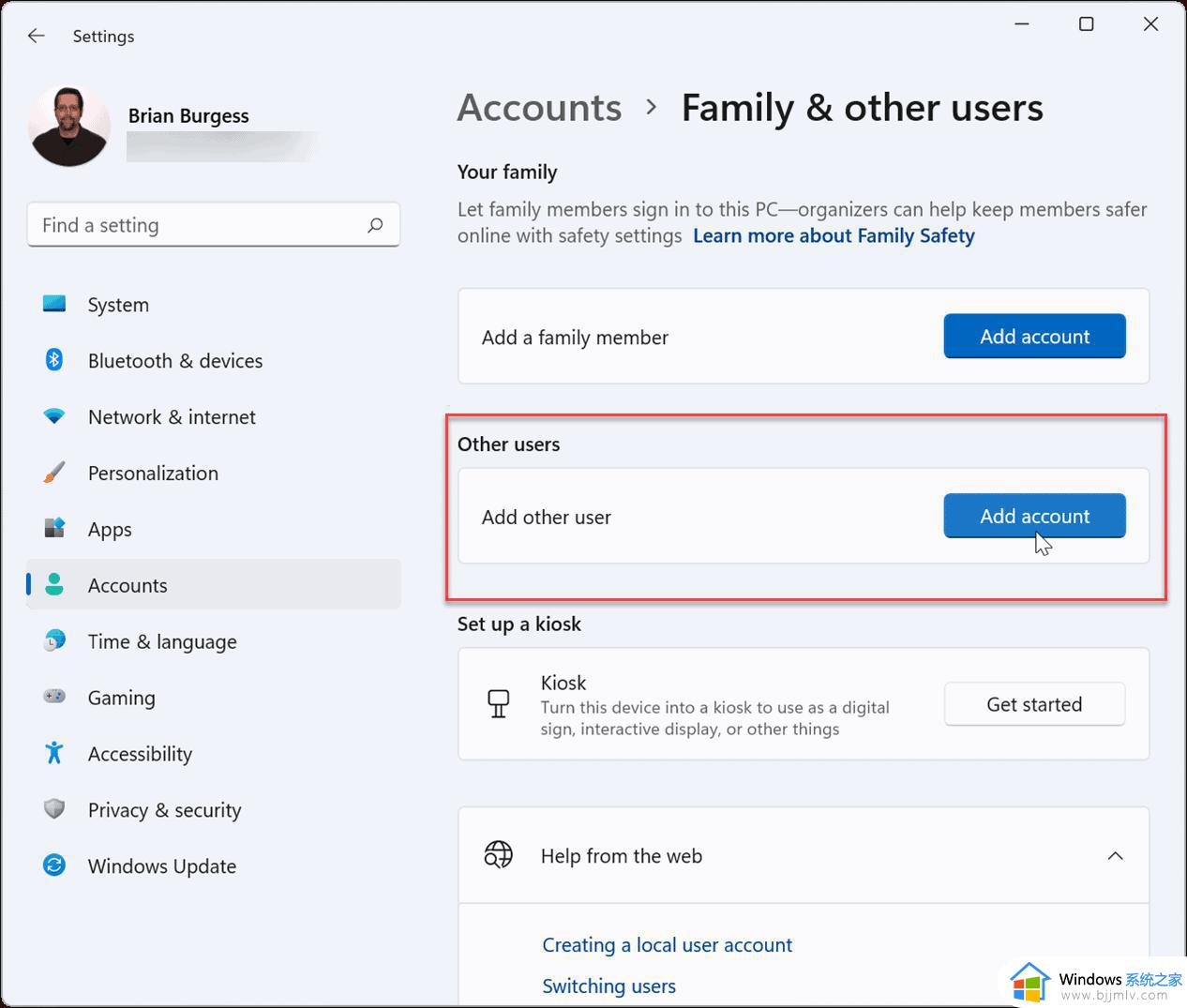This screenshot has width=1187, height=1008.
Task: Click the Kiosk title text
Action: coord(563,683)
